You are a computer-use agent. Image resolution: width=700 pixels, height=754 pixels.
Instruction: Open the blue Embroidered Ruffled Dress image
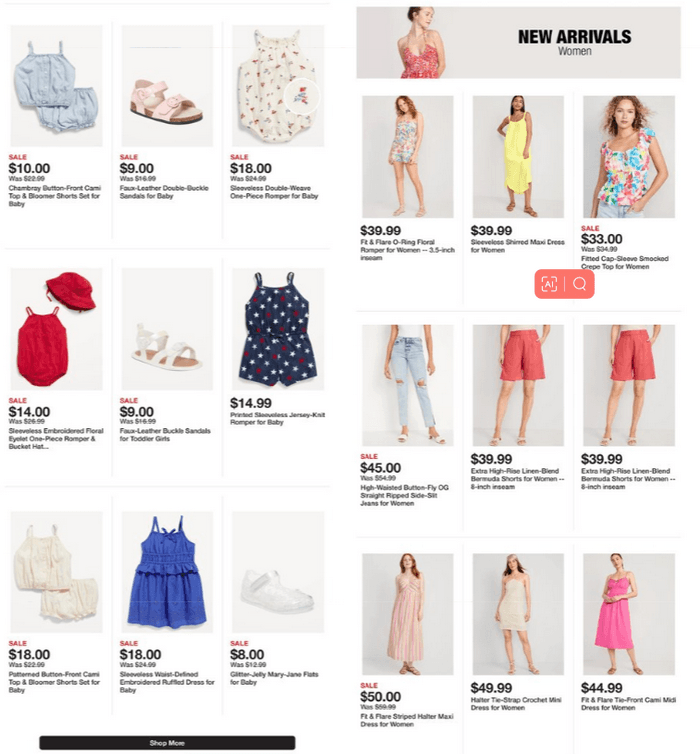pyautogui.click(x=167, y=572)
